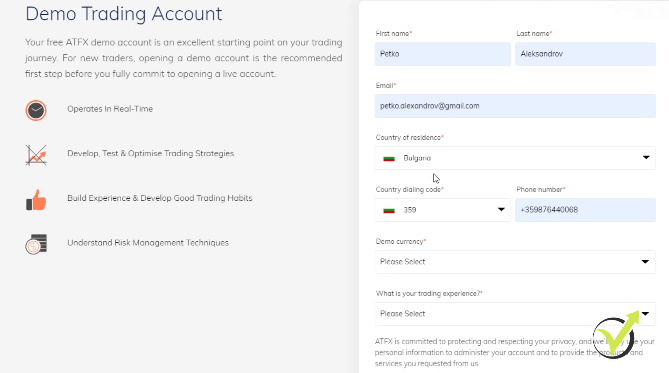Focus the Email input field
This screenshot has width=669, height=373.
click(515, 106)
